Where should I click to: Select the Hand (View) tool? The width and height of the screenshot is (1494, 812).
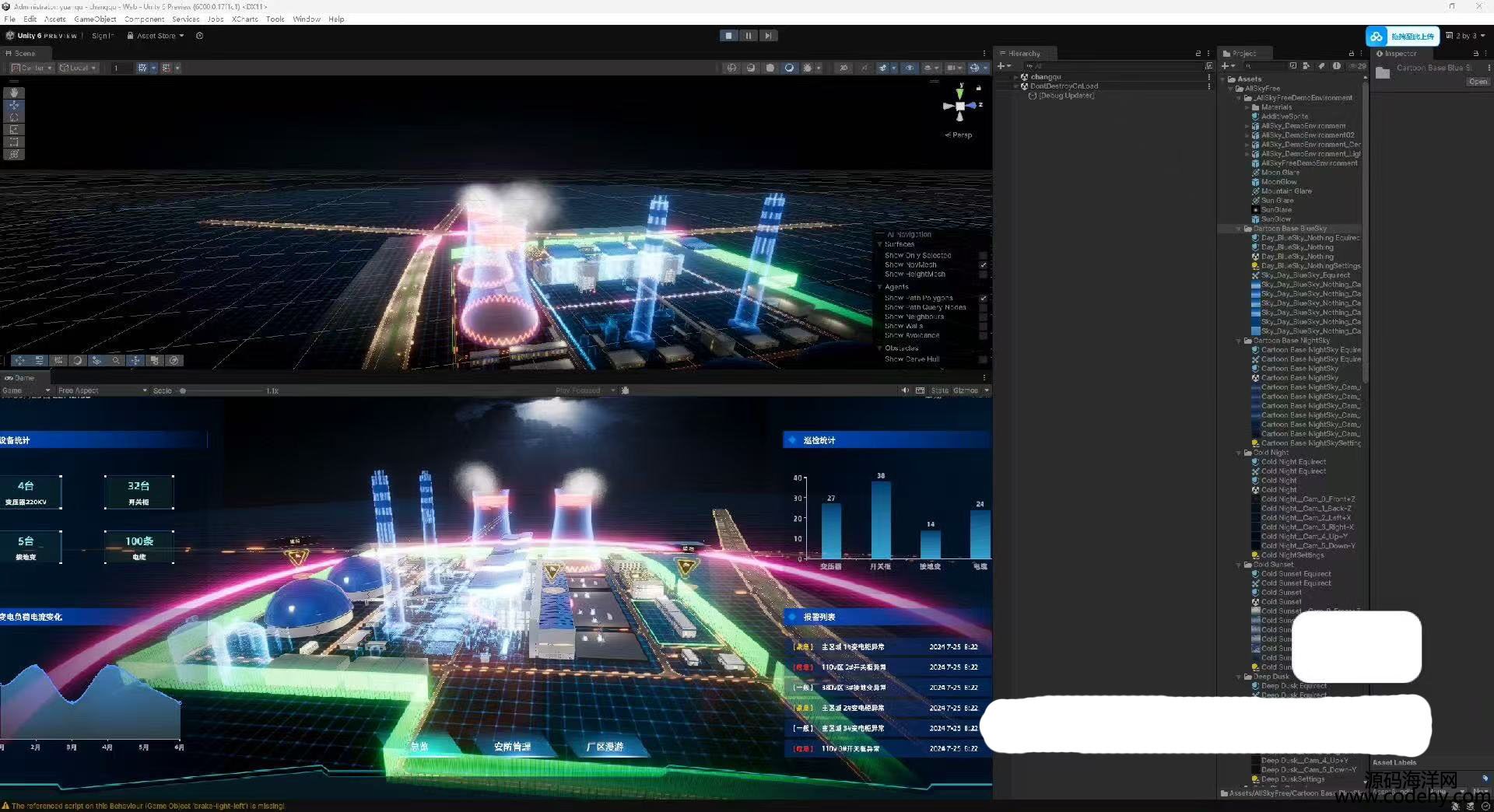pyautogui.click(x=14, y=93)
